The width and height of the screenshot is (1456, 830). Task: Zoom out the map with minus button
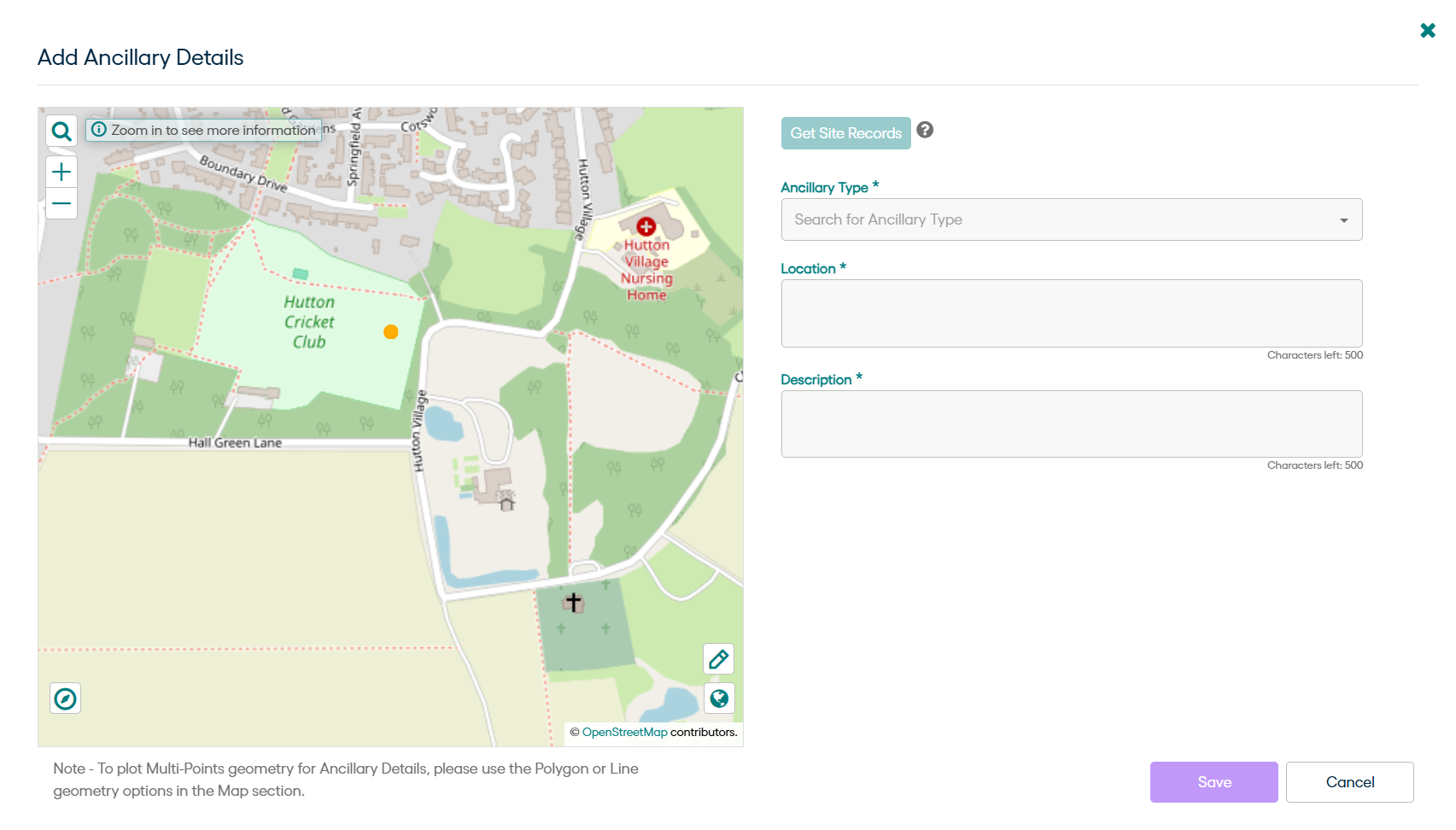pos(61,204)
